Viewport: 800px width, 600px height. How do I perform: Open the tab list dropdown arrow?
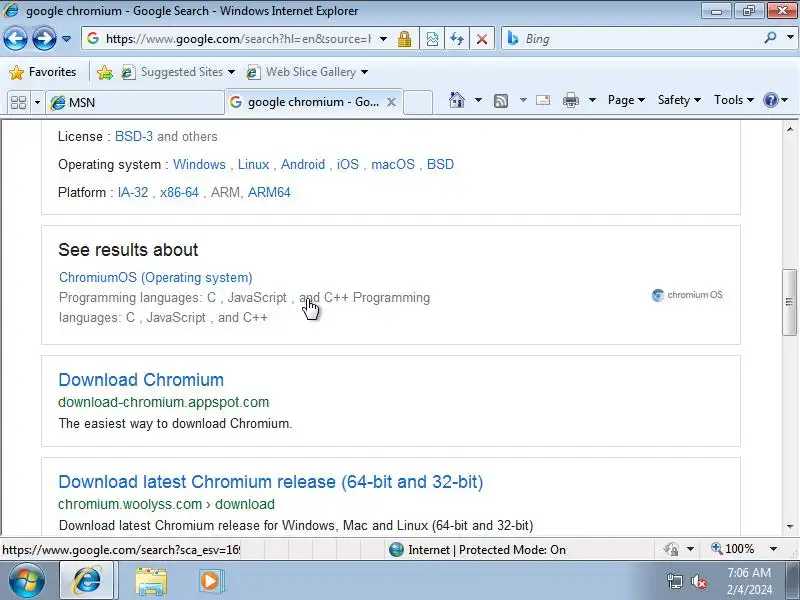click(x=37, y=103)
